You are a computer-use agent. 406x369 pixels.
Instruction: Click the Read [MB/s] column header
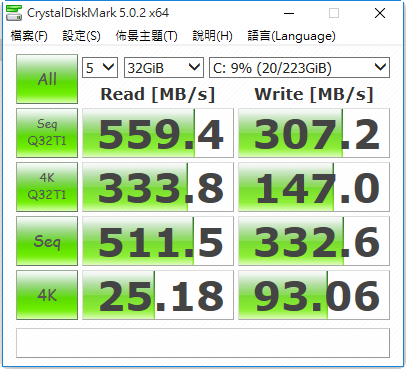point(158,94)
